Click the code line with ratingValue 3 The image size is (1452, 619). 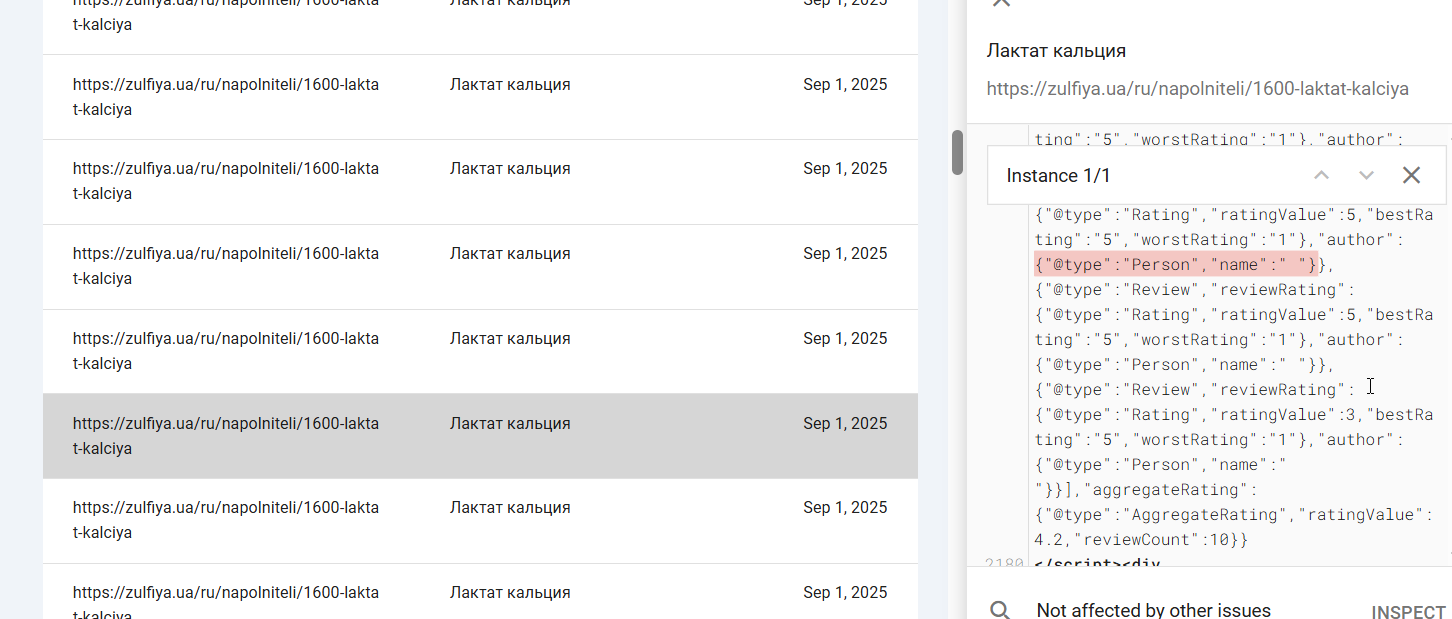pos(1234,415)
